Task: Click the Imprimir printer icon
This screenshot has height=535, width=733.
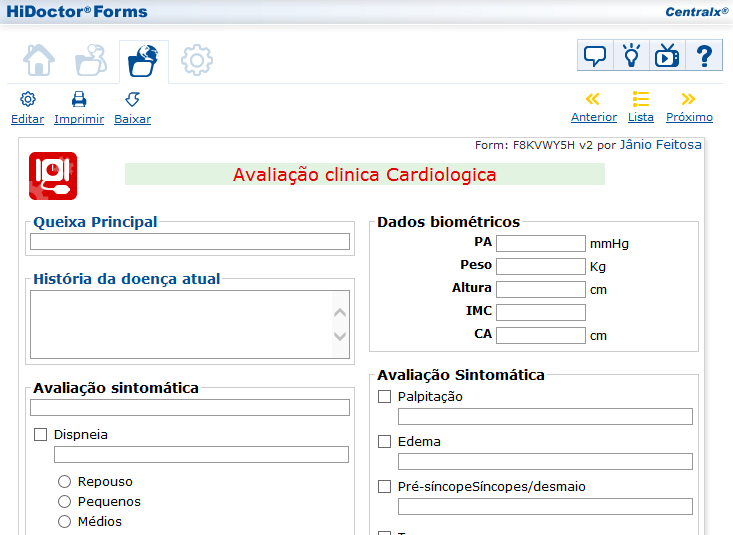Action: click(x=79, y=99)
